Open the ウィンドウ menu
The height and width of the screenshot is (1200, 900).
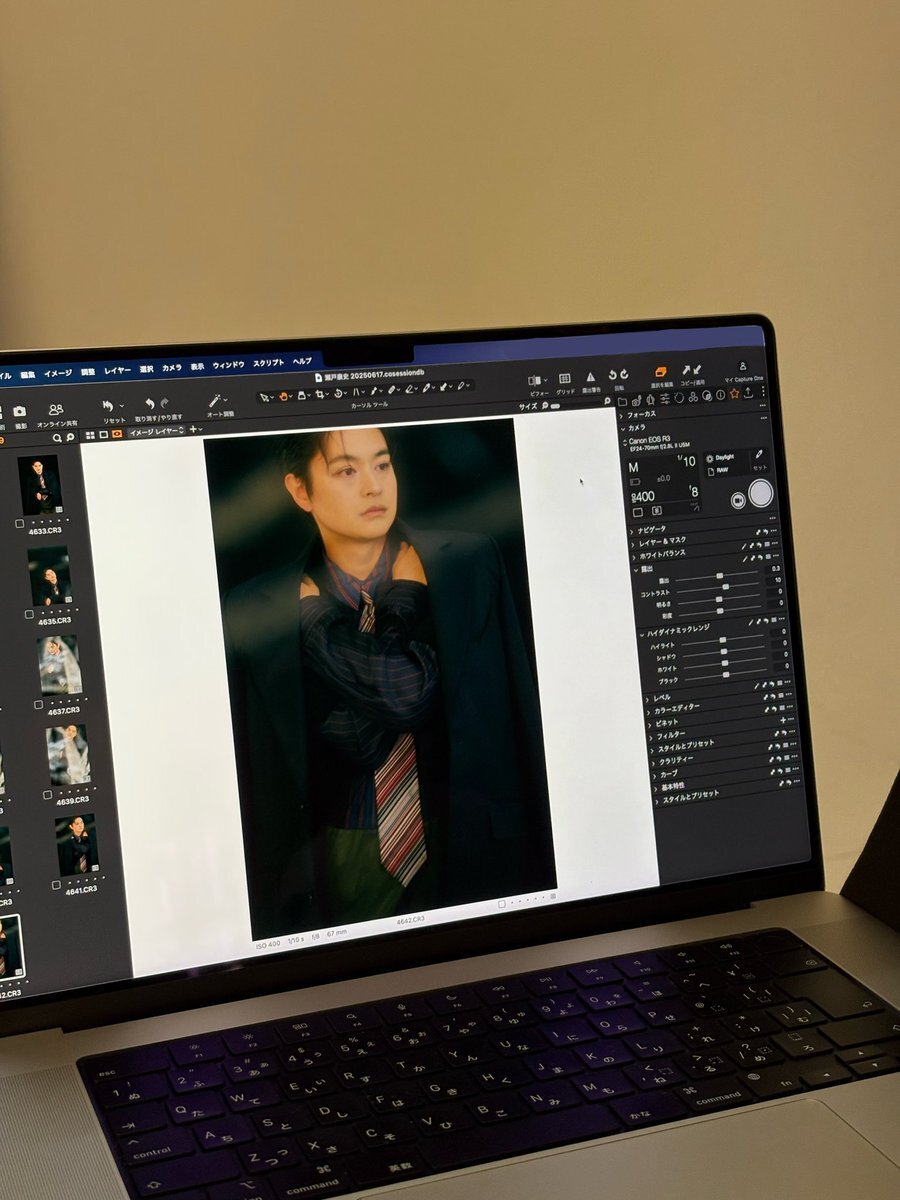(228, 365)
